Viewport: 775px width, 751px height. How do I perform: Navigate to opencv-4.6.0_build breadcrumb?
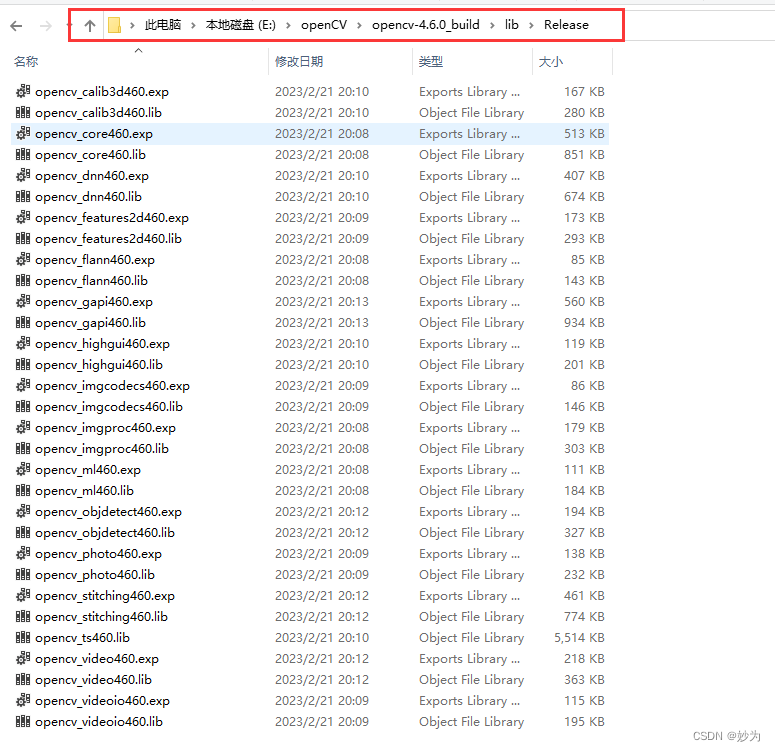[426, 25]
